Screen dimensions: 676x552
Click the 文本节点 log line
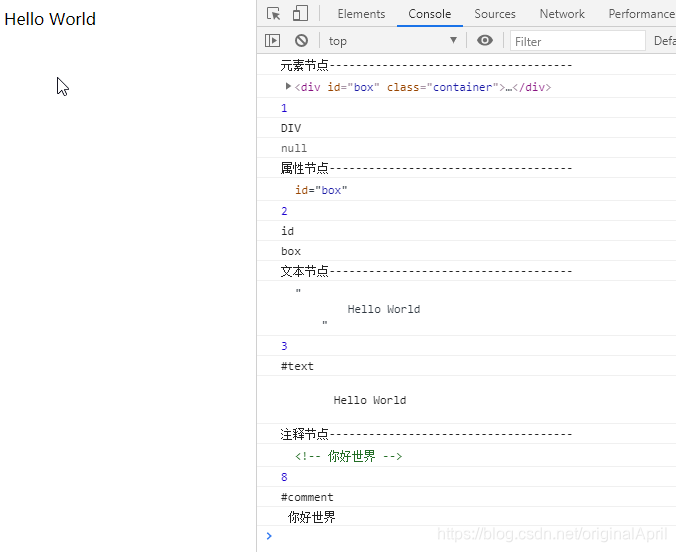pyautogui.click(x=426, y=271)
